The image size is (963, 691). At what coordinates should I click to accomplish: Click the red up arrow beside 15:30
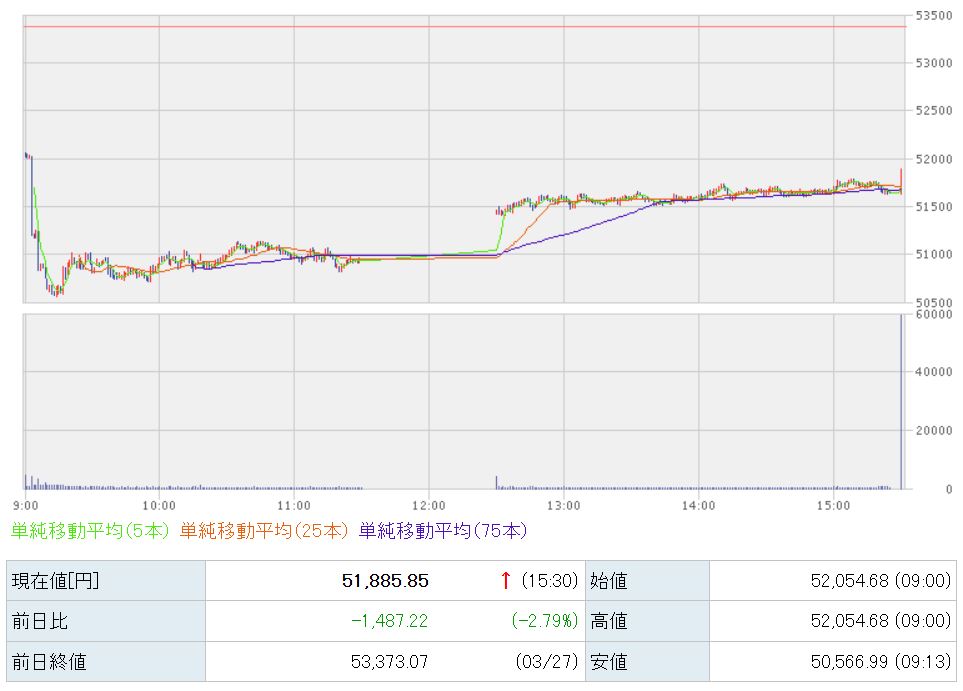(x=505, y=580)
